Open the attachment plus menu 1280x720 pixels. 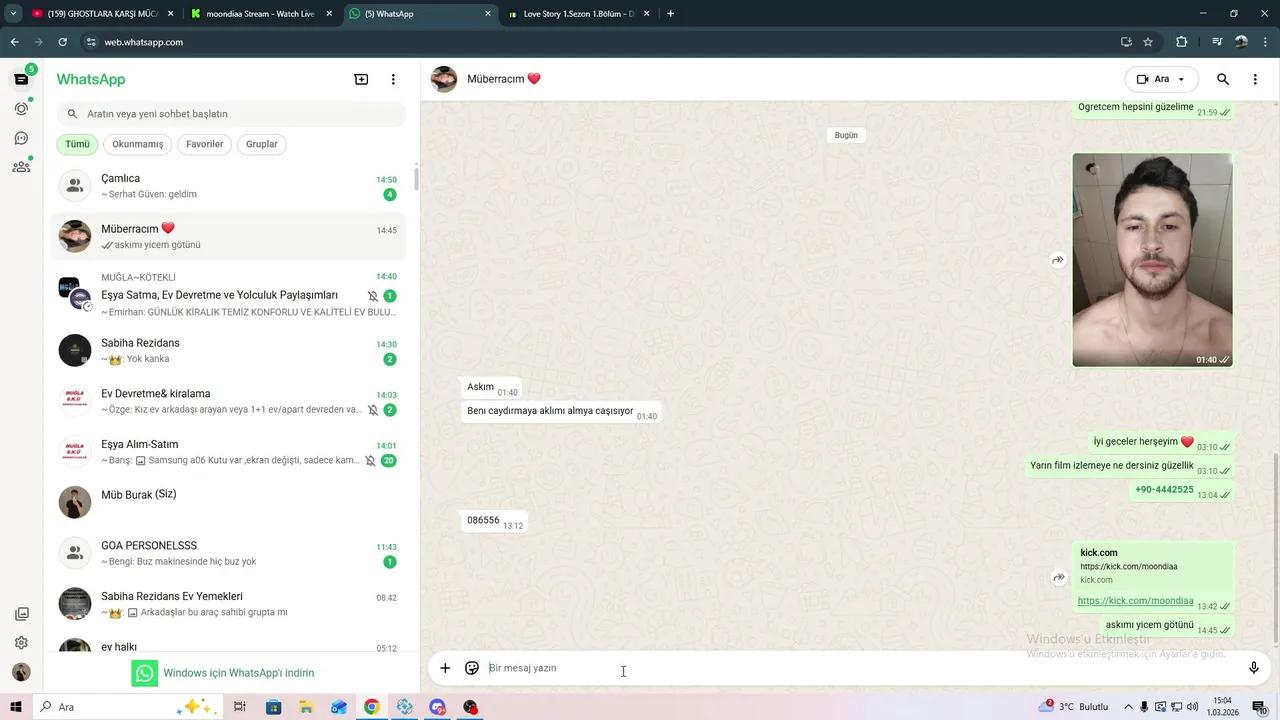tap(445, 668)
